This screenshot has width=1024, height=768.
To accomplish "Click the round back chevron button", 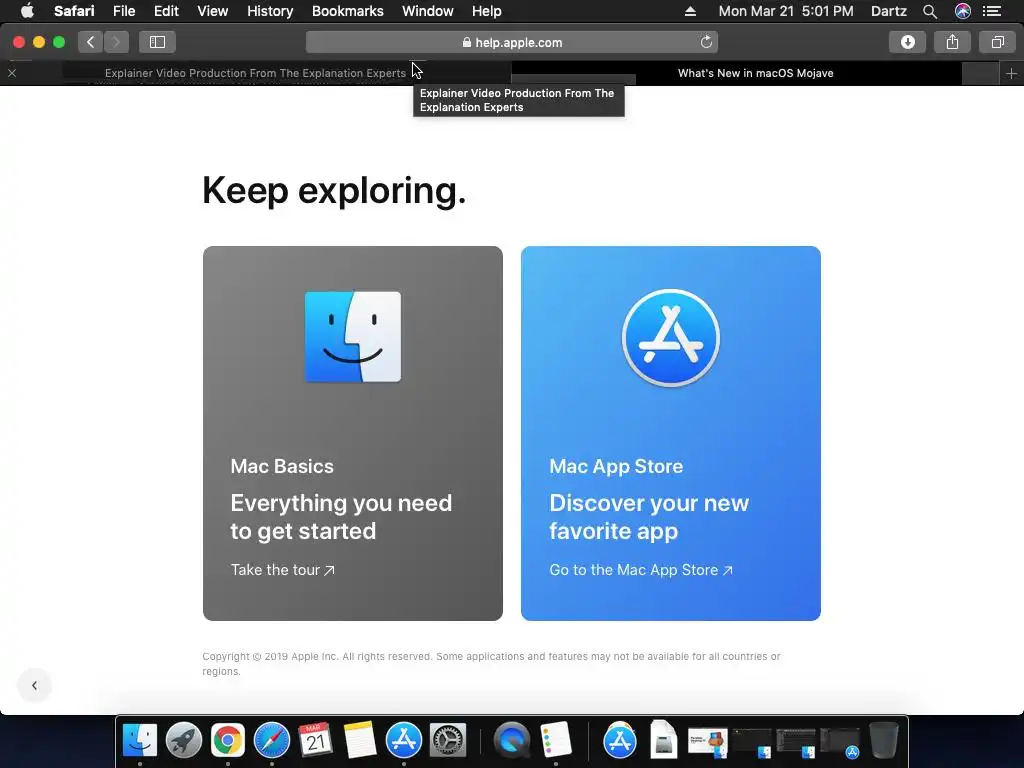I will point(35,685).
